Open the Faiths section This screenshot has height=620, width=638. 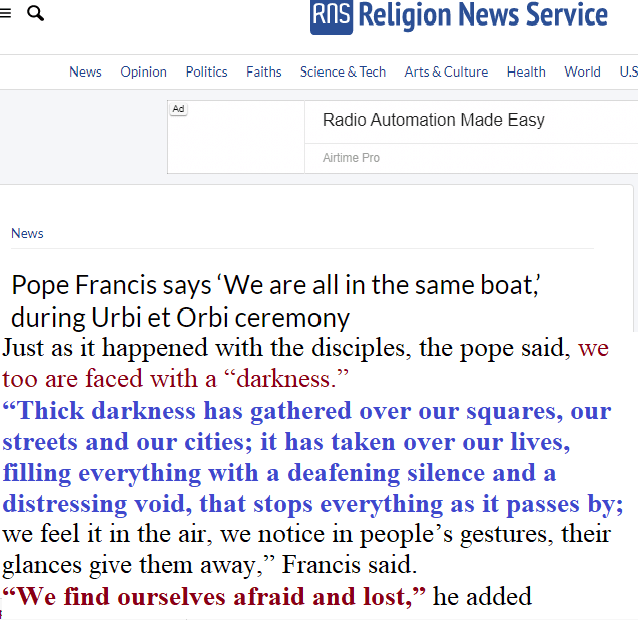point(264,72)
